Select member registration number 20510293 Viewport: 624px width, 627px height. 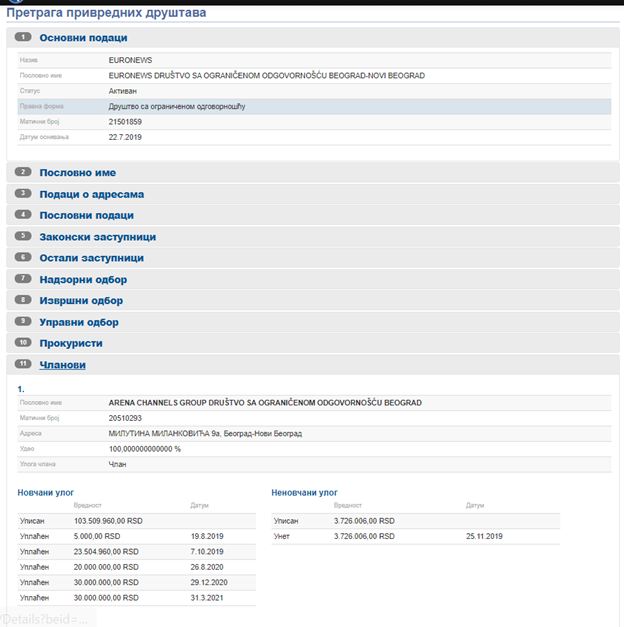coord(125,418)
